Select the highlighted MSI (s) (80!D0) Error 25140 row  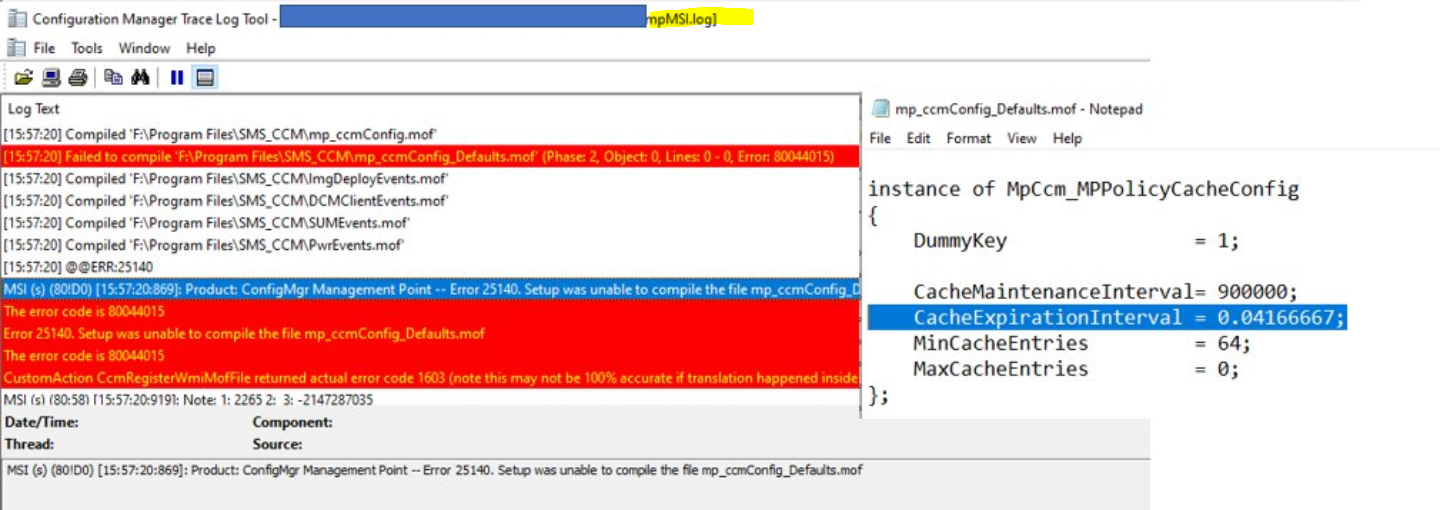click(x=430, y=289)
